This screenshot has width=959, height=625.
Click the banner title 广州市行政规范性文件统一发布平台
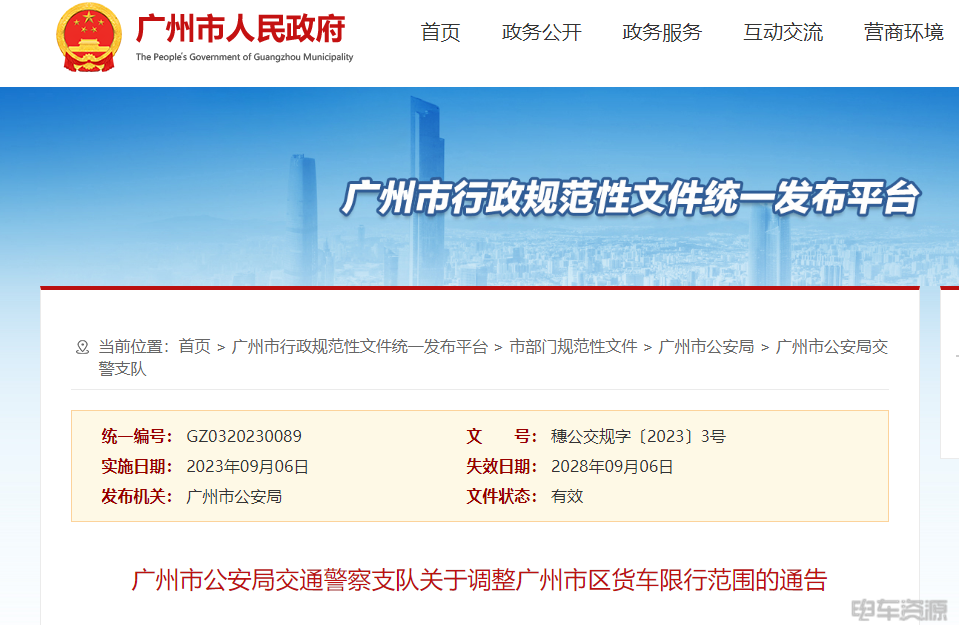630,198
